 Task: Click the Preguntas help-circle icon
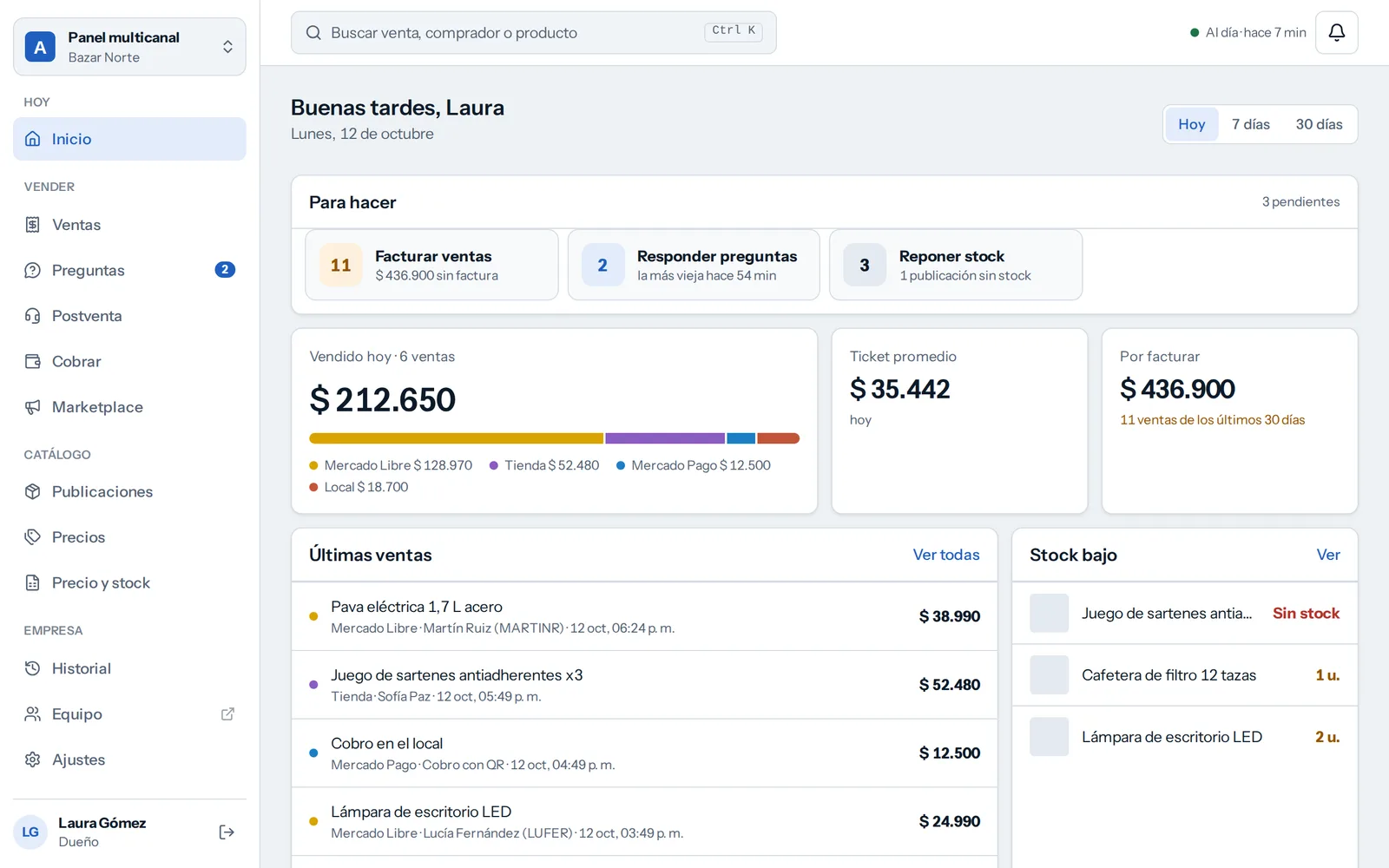tap(33, 271)
